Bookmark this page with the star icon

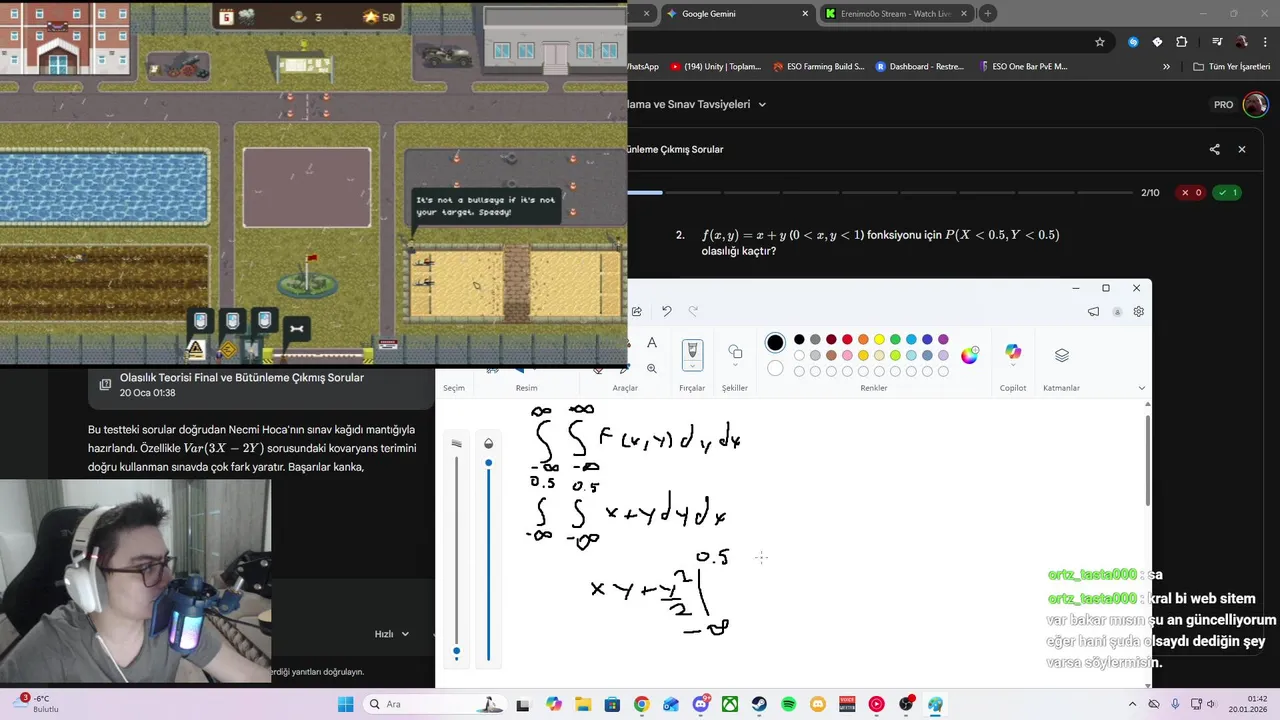1100,42
